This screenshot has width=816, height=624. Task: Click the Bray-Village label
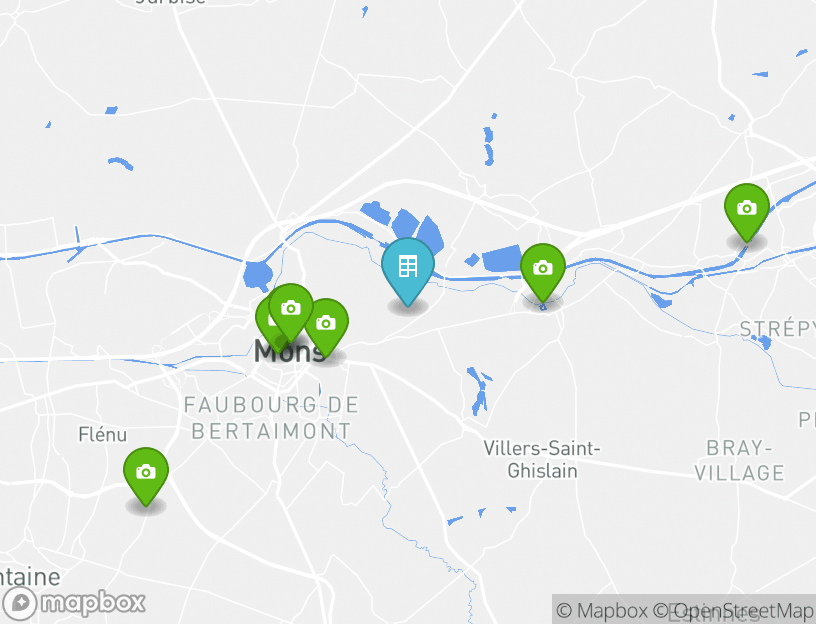(739, 461)
